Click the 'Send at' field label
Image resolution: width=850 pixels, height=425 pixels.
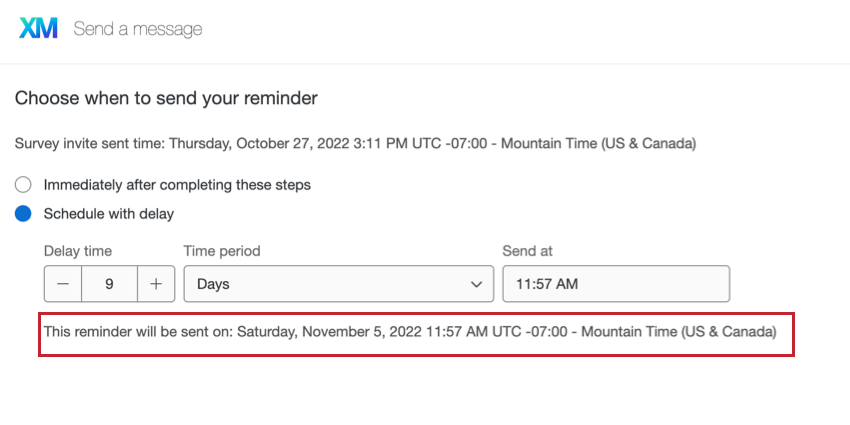(527, 251)
